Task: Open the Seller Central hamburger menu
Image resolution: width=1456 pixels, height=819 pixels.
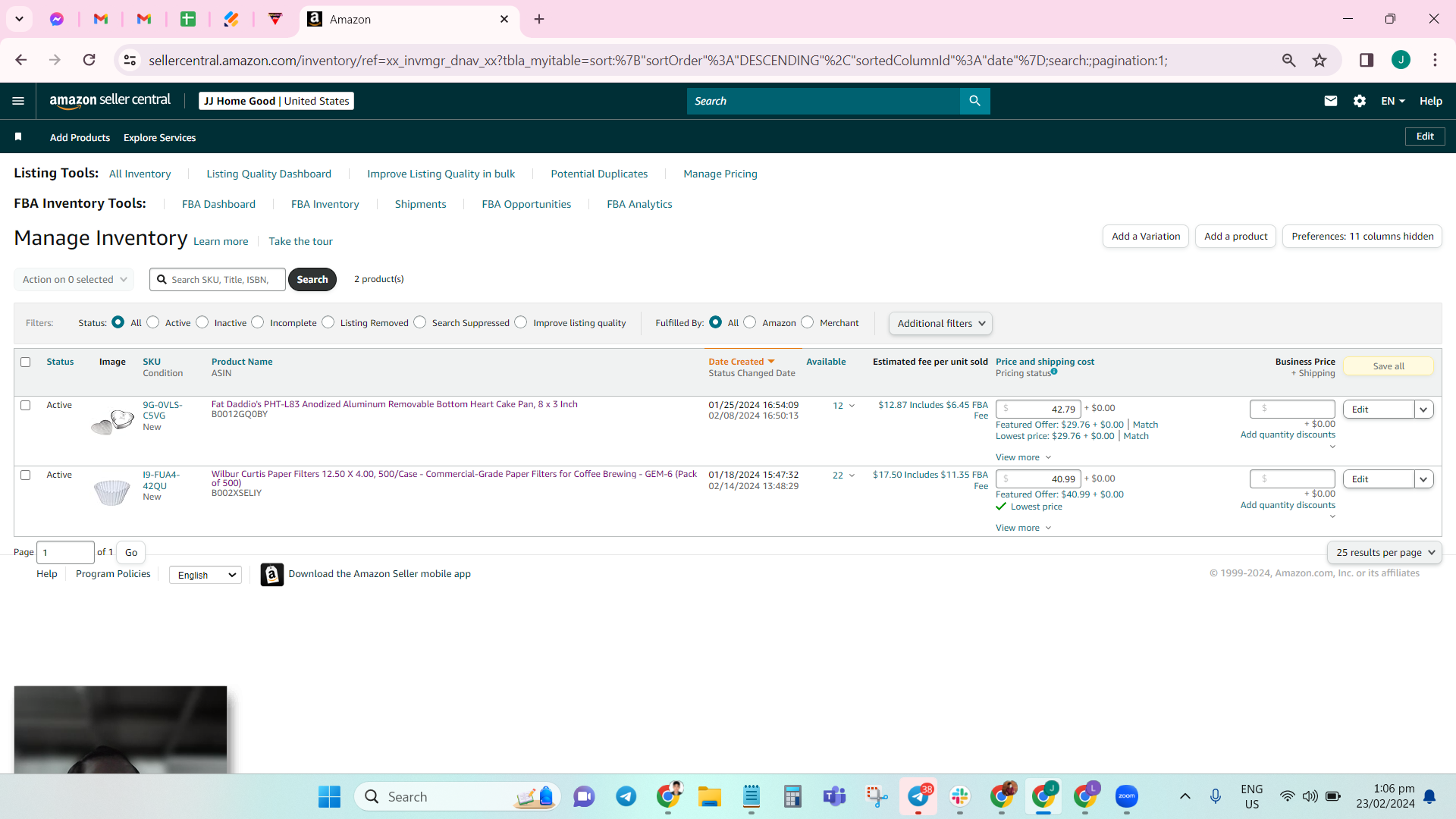Action: (x=18, y=101)
